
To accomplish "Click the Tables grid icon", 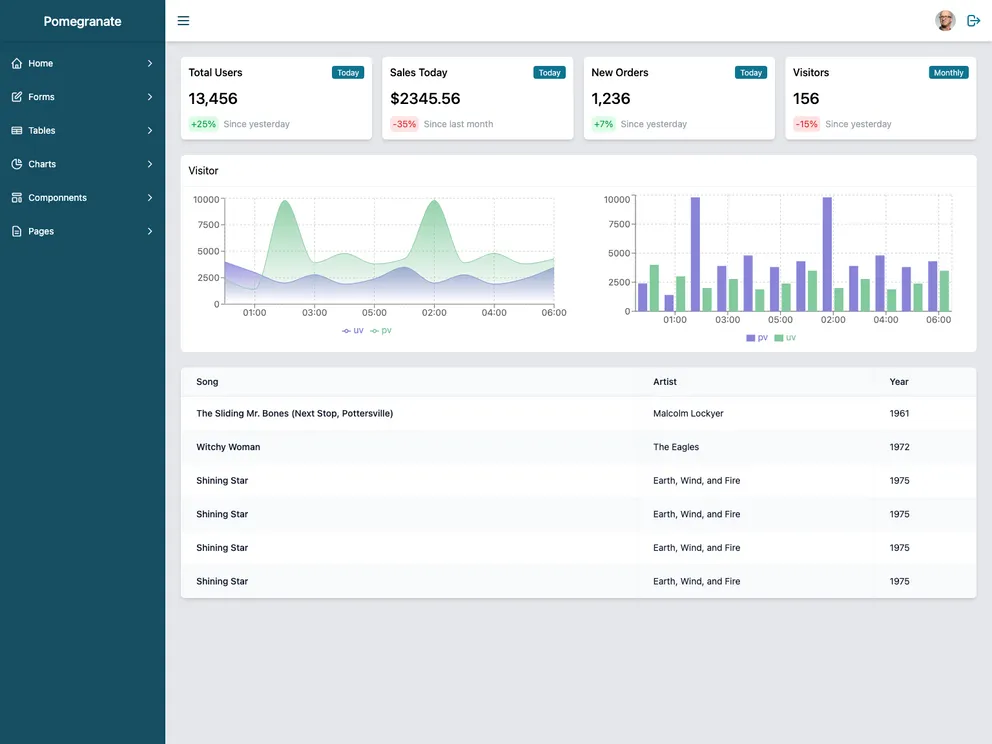I will tap(17, 131).
